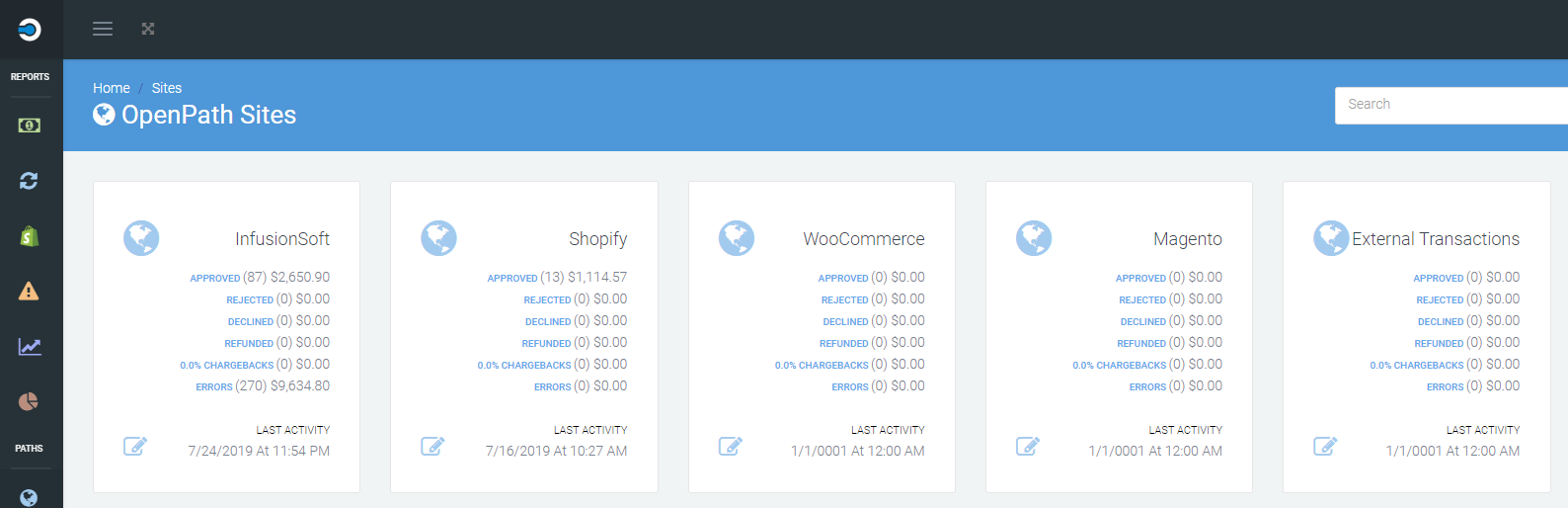
Task: Open the globe sidebar icon under Paths
Action: click(x=29, y=497)
